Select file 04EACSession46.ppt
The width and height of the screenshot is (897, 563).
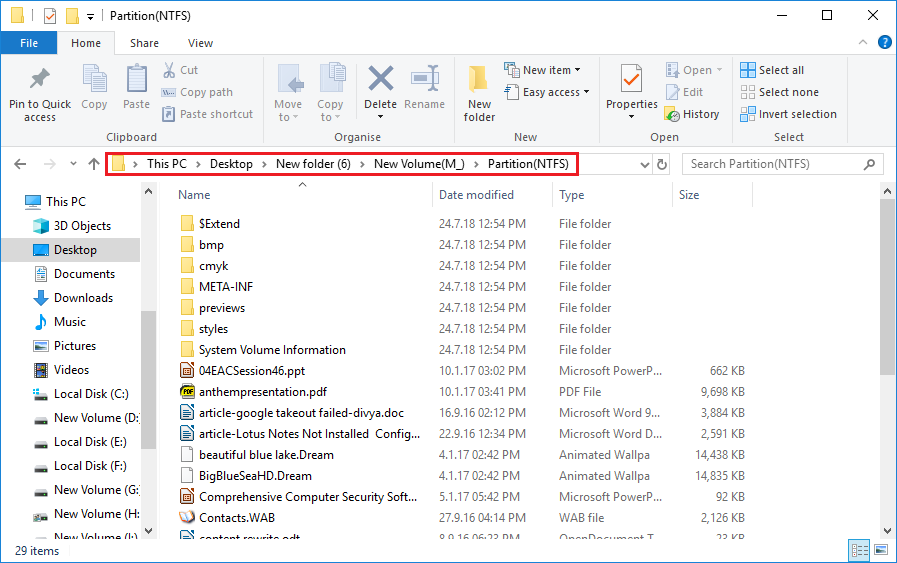pos(252,371)
